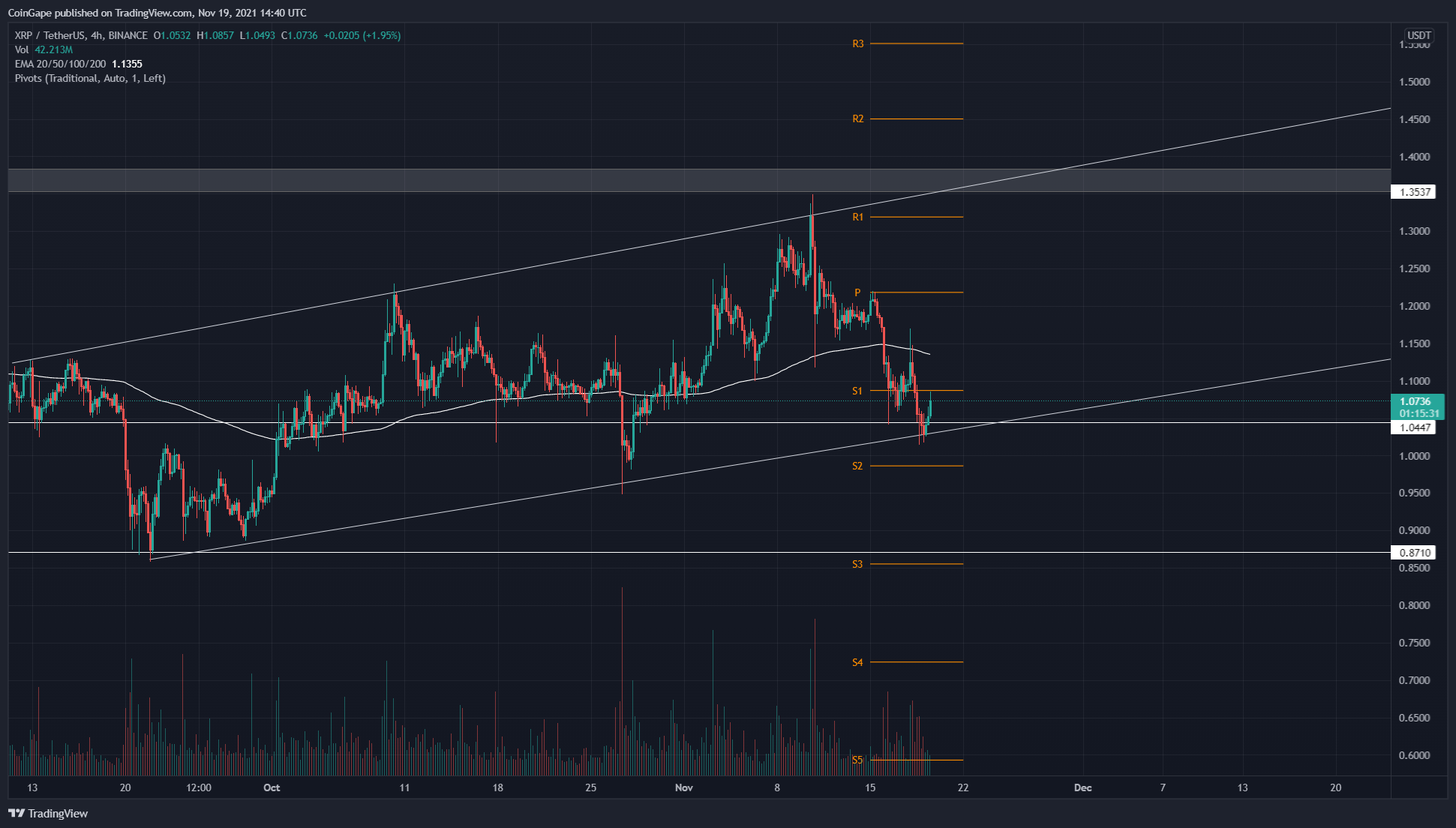Click the S4 pivot support label
Screen dimensions: 1456x828
[857, 662]
